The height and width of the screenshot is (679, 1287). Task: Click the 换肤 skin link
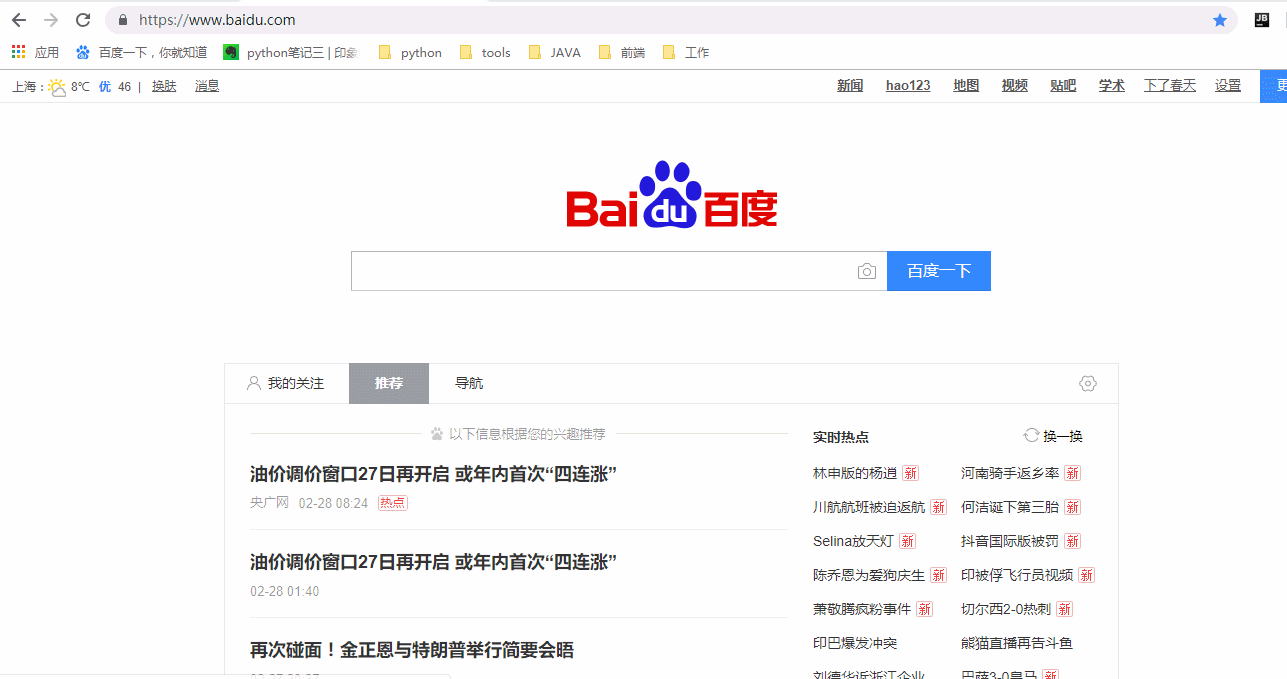coord(164,87)
